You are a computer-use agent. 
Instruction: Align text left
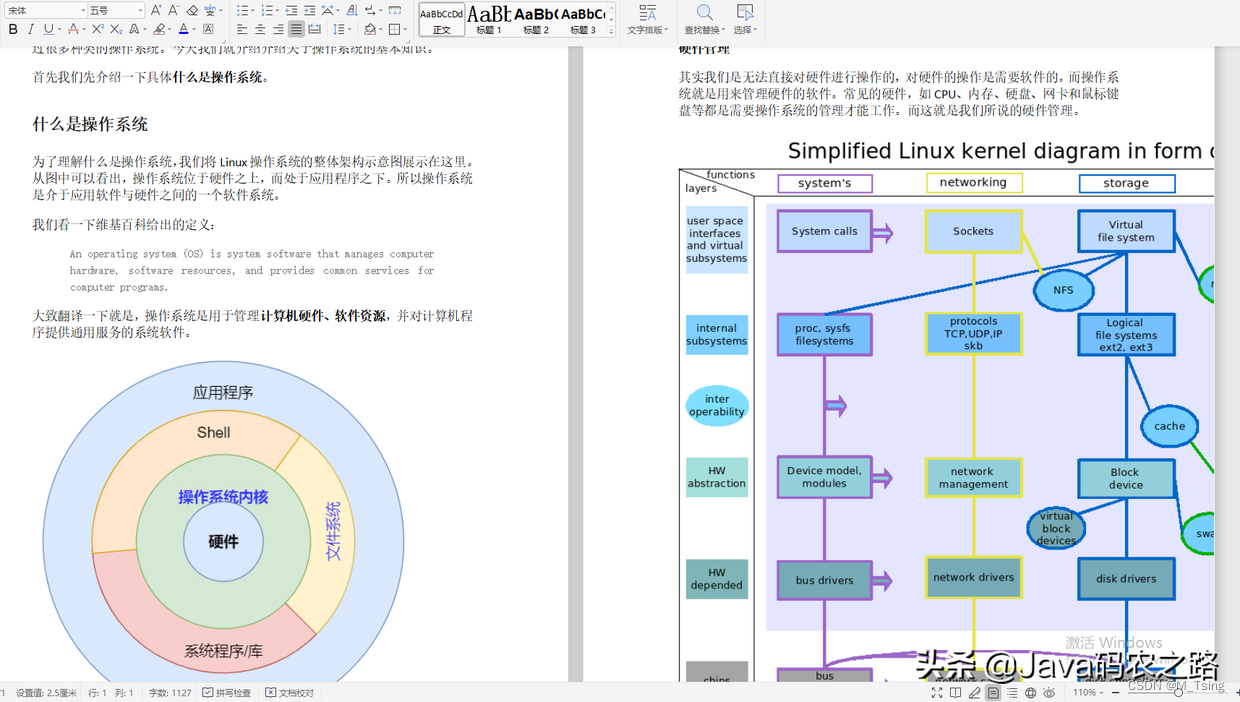242,29
